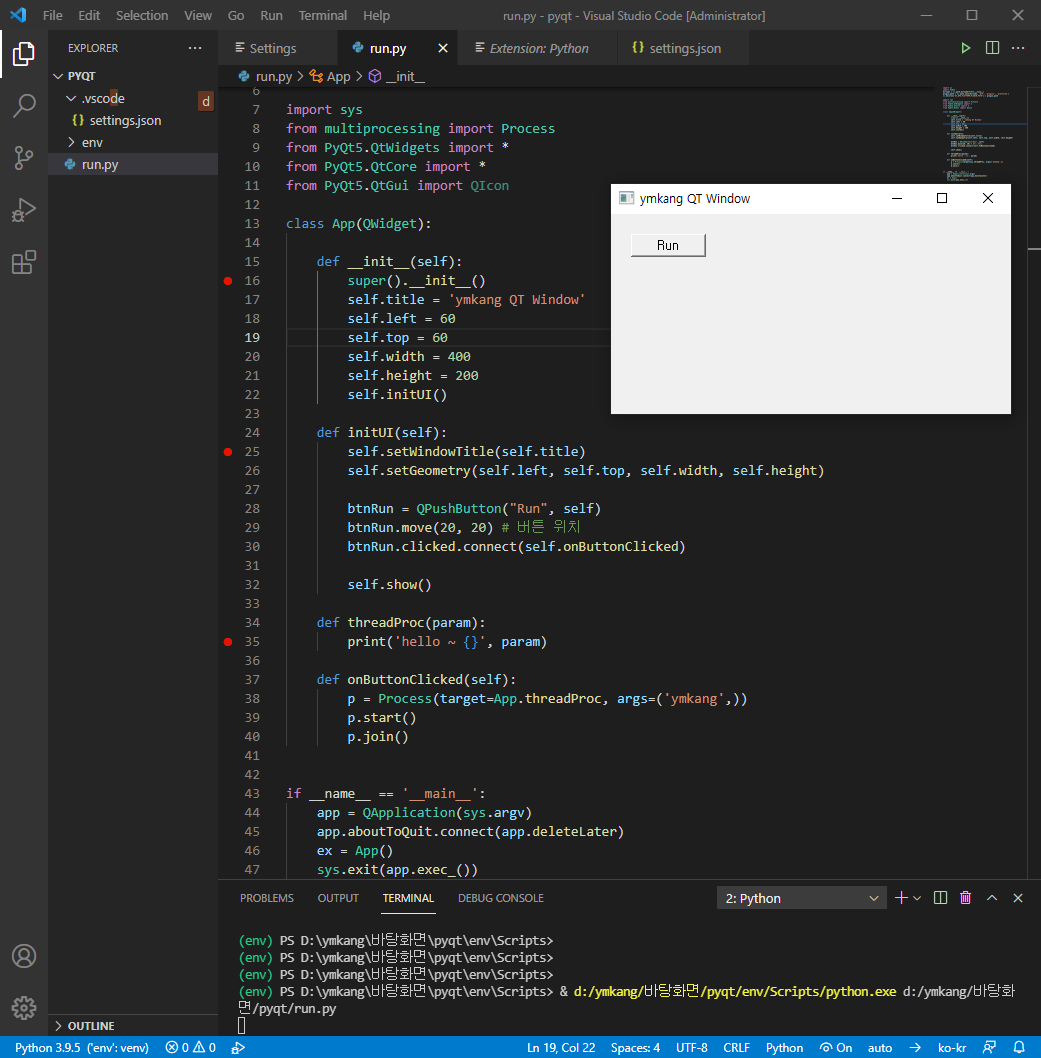This screenshot has width=1041, height=1058.
Task: Open Explorer views and more actions ellipsis
Action: click(x=195, y=48)
